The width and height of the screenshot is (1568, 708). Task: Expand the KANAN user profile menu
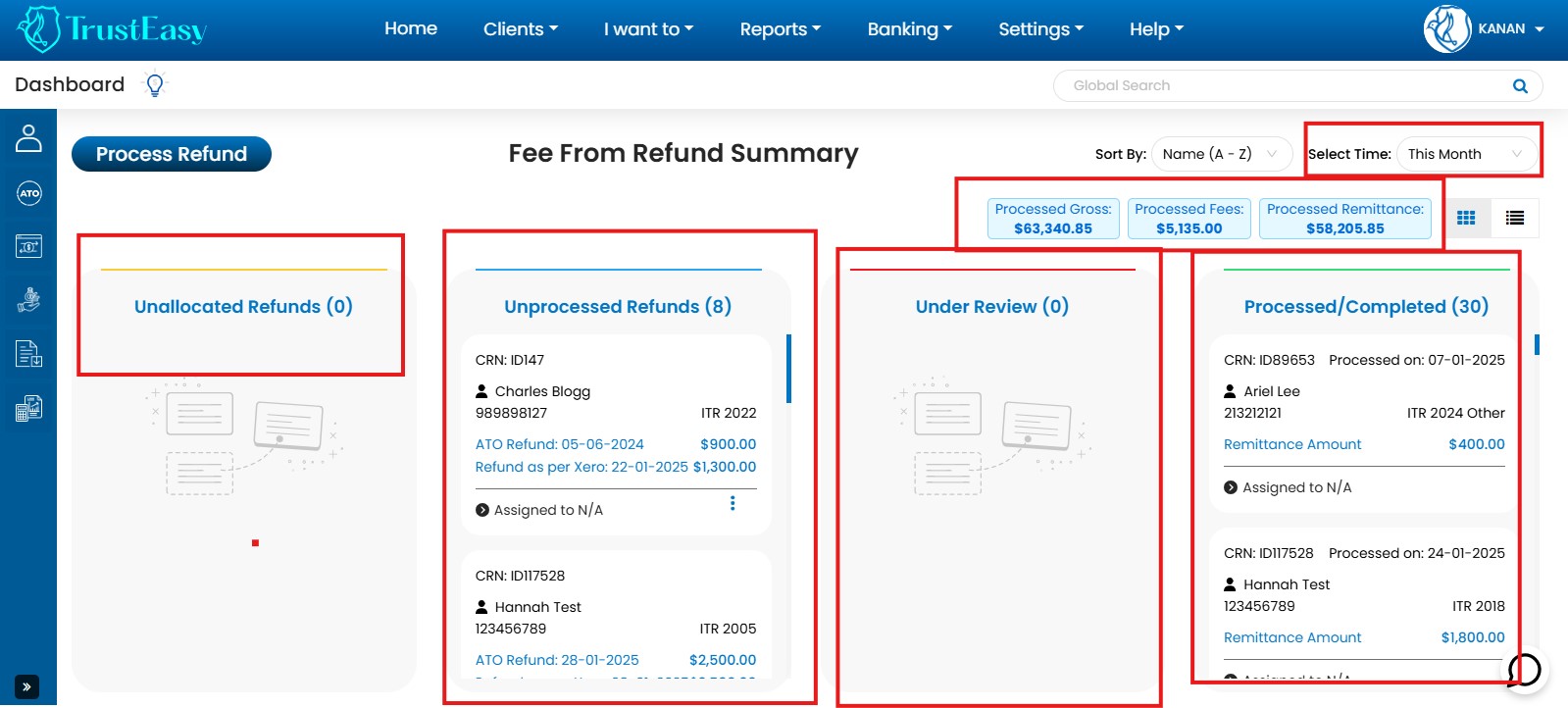click(1485, 29)
